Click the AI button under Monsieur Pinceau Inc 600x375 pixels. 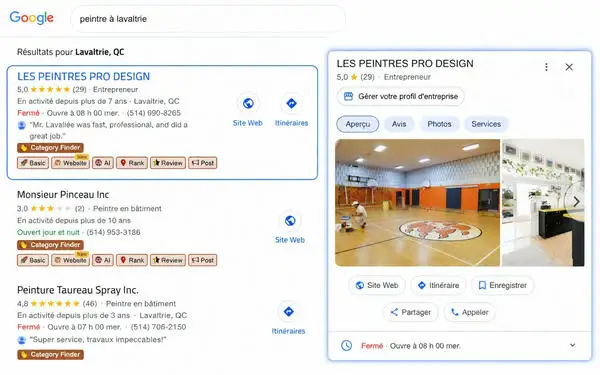coord(103,260)
